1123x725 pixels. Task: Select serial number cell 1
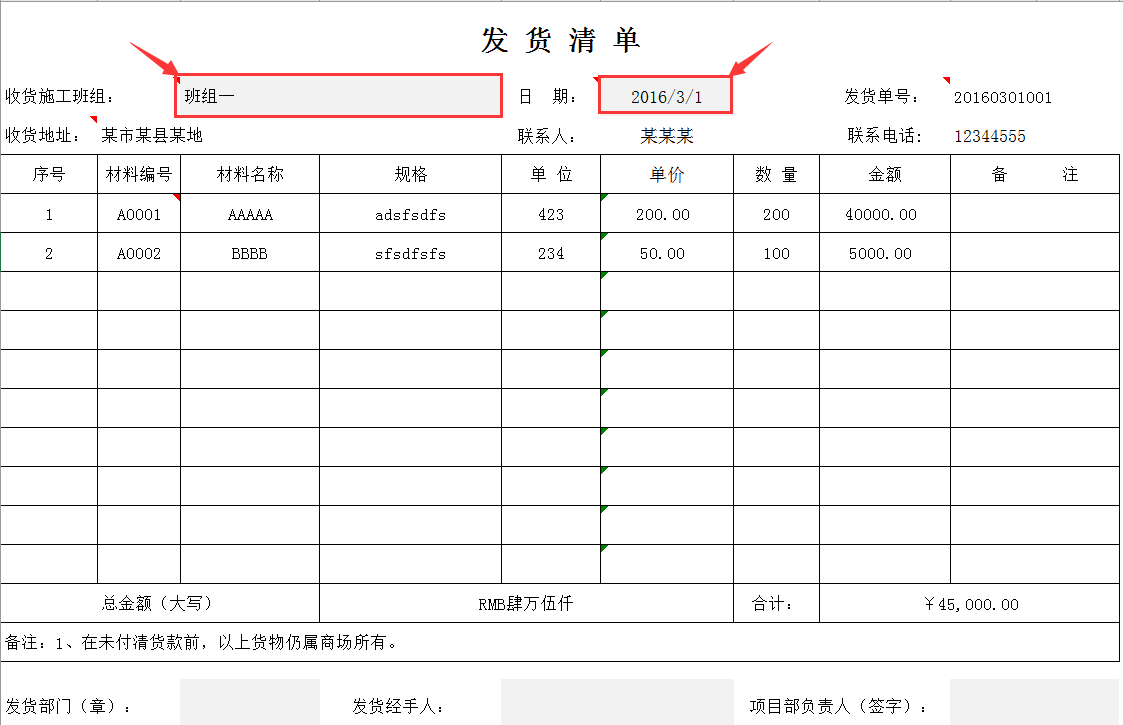(49, 213)
